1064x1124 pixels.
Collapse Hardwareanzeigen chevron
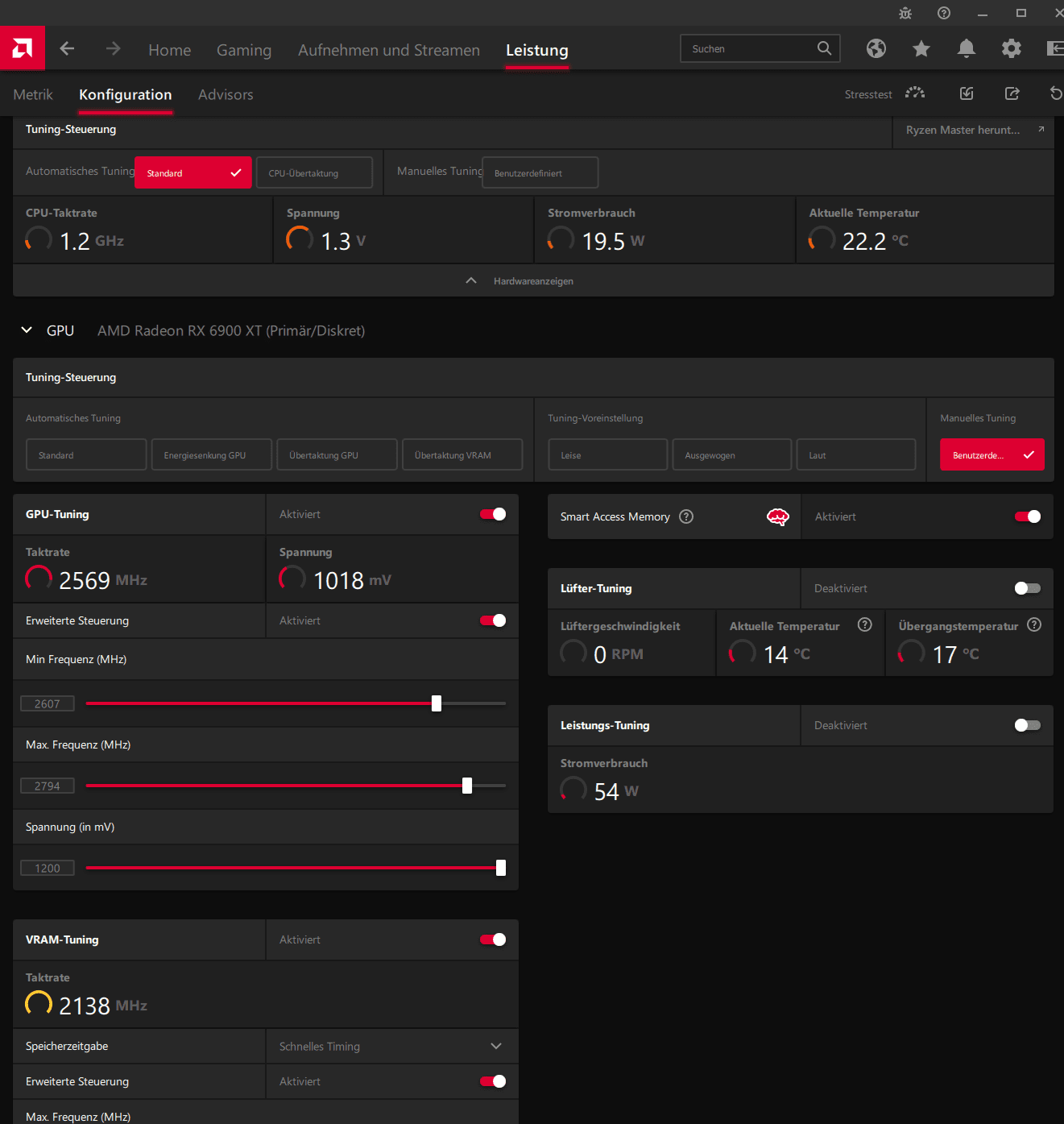tap(471, 280)
